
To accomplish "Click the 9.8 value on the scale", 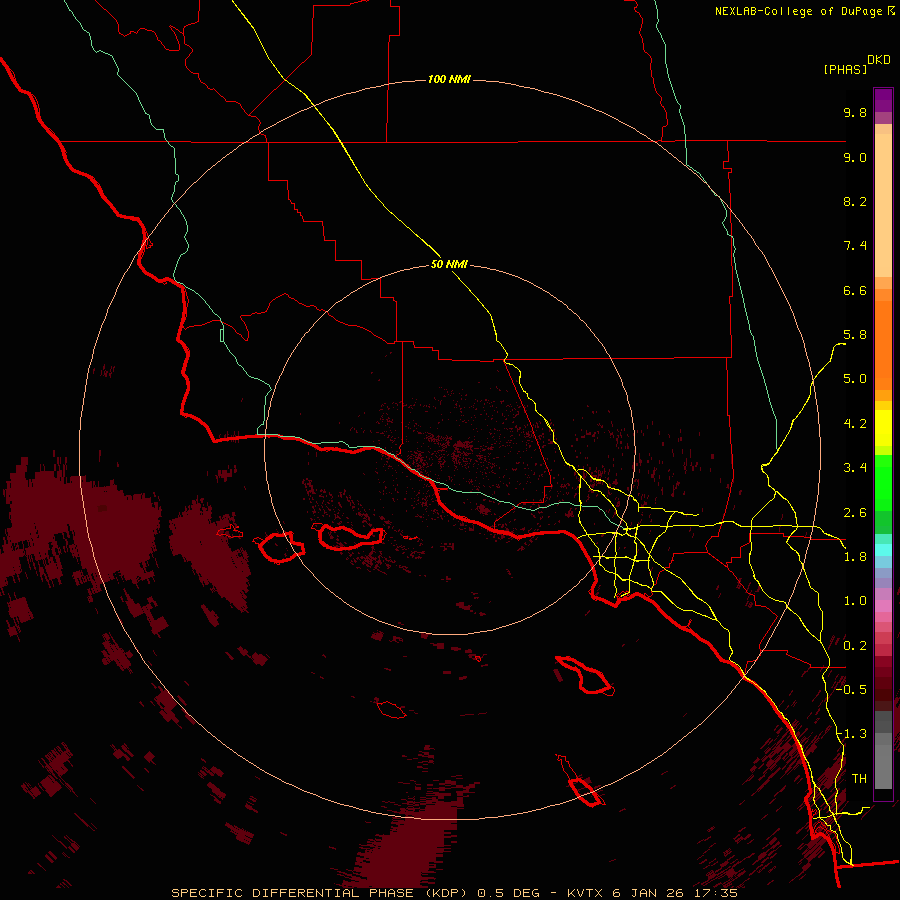I will [x=855, y=112].
